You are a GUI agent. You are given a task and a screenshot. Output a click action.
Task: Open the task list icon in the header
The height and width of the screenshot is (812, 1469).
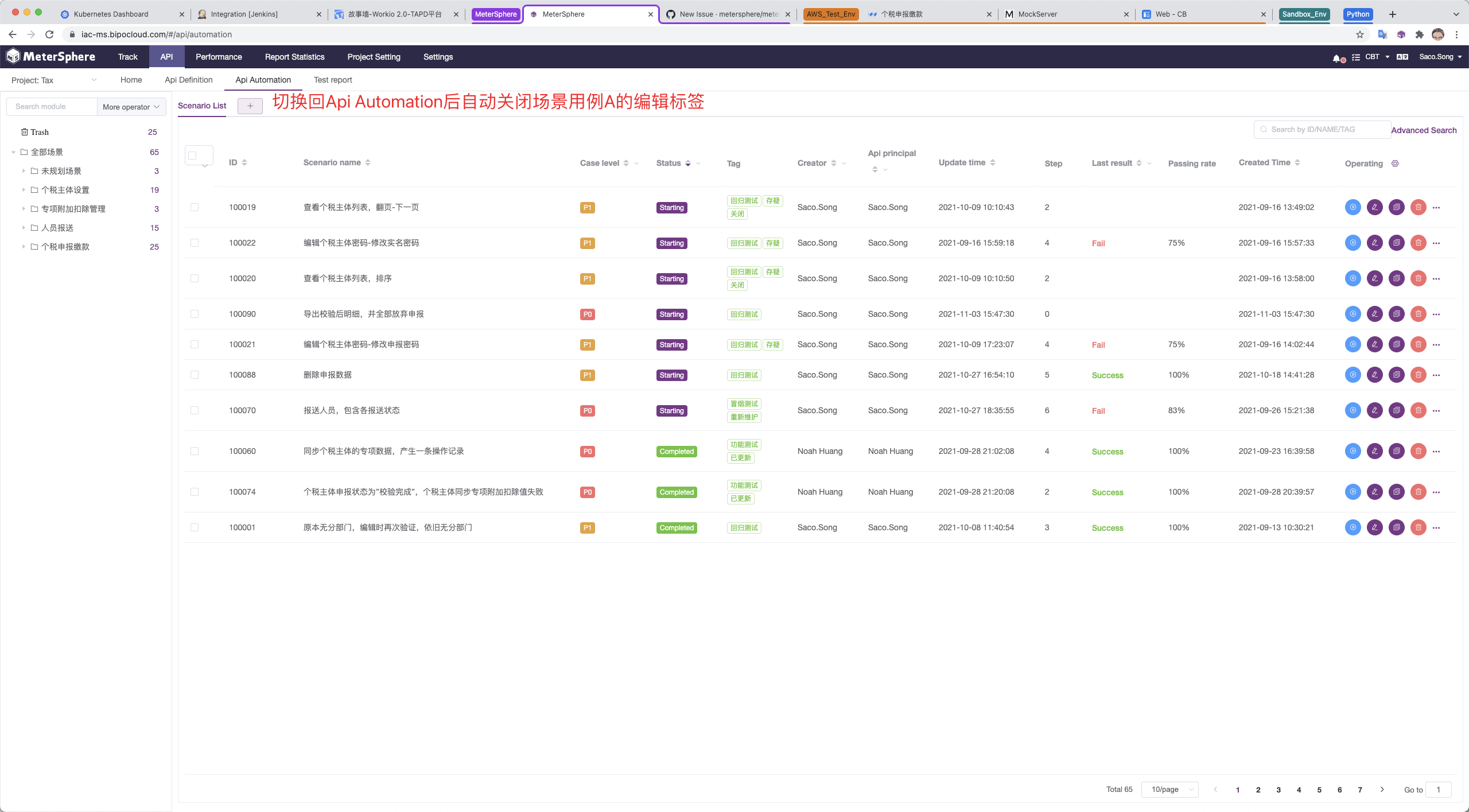coord(1355,57)
